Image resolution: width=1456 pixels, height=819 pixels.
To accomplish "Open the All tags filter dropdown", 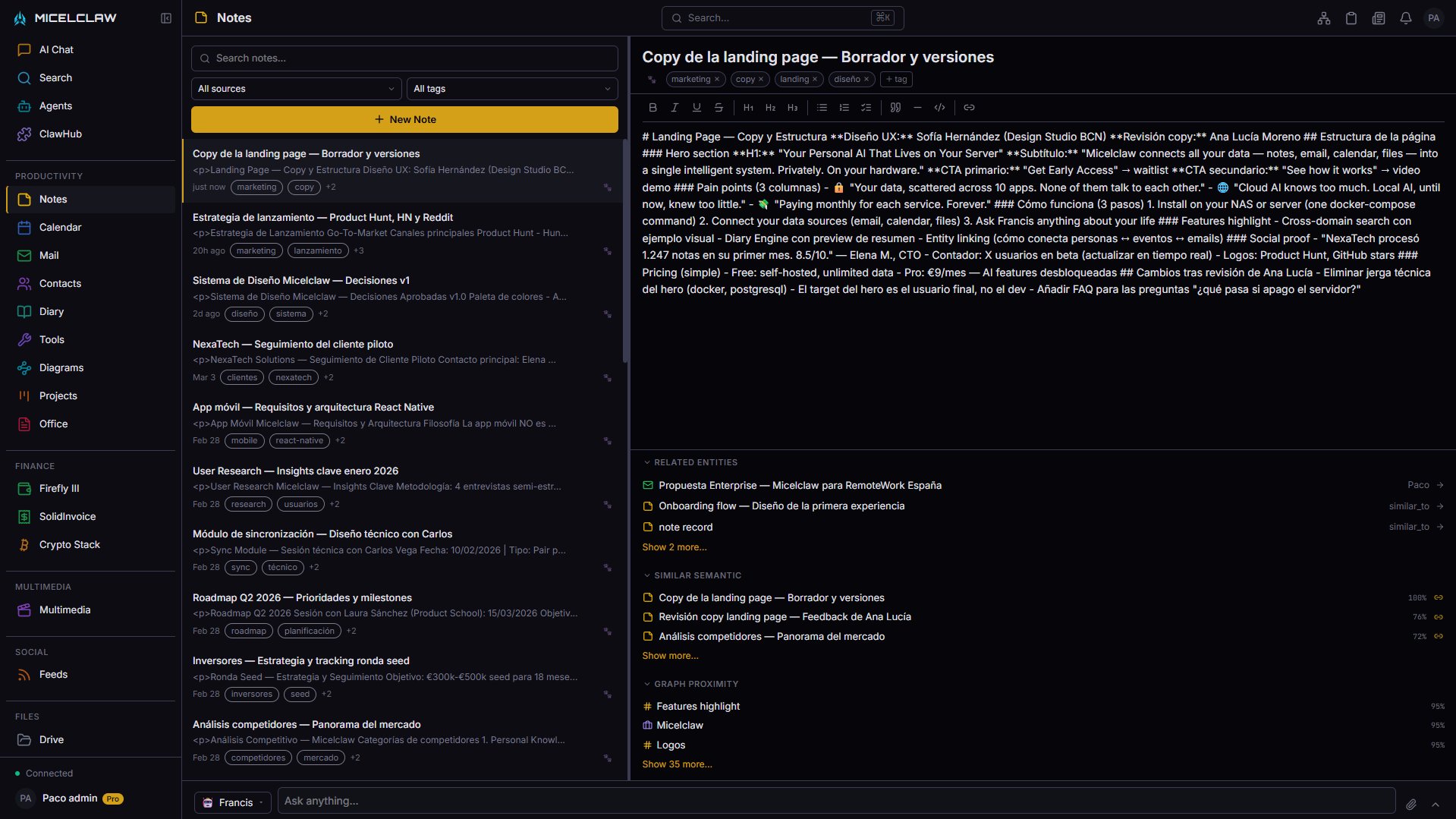I will pyautogui.click(x=511, y=89).
